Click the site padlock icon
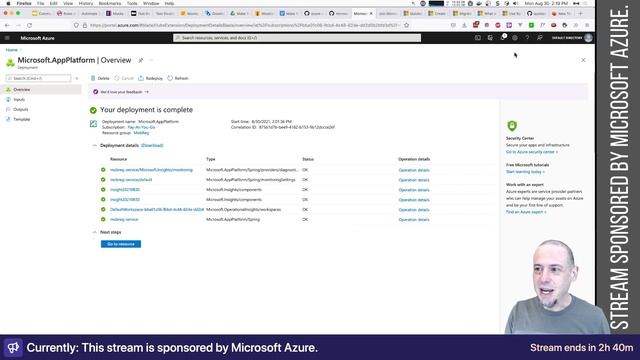Screen dimensions: 640x360 pos(85,25)
